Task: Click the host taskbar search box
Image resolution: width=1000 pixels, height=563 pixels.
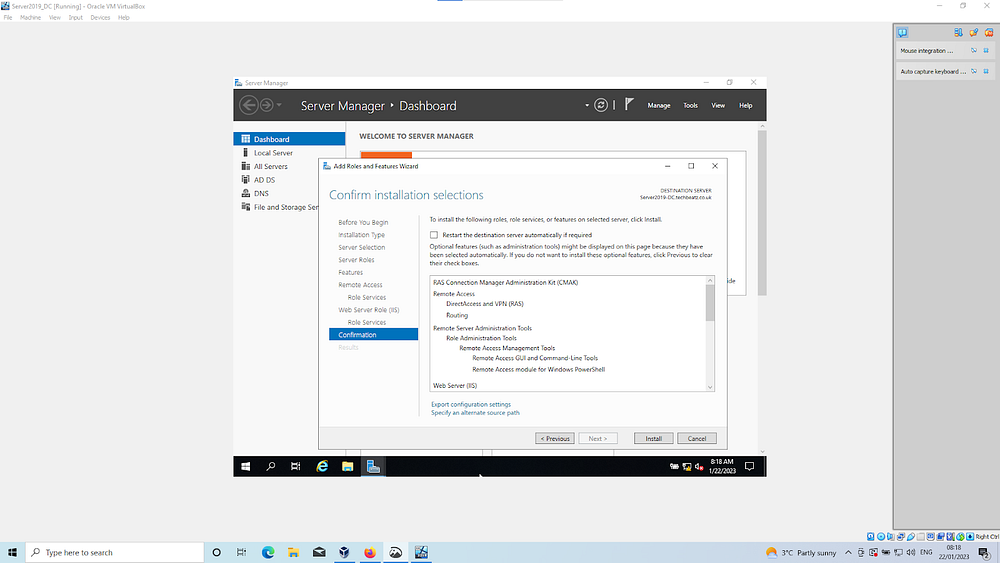Action: pyautogui.click(x=115, y=552)
